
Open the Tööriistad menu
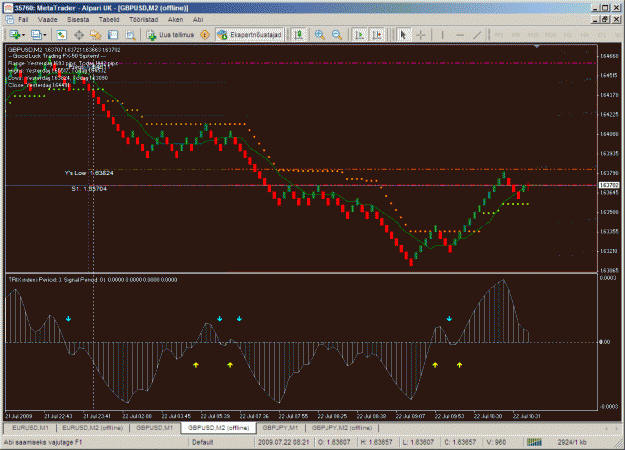[143, 20]
